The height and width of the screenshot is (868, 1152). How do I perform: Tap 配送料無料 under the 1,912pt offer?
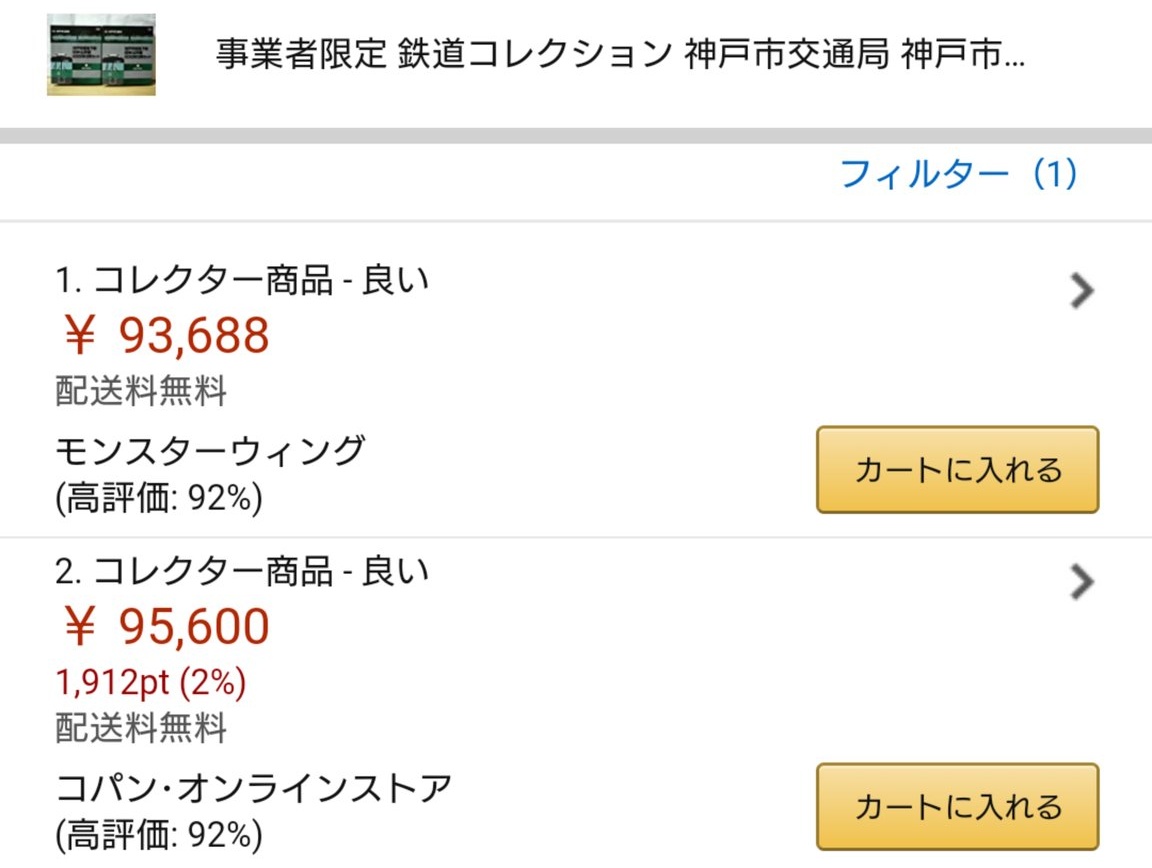coord(141,728)
